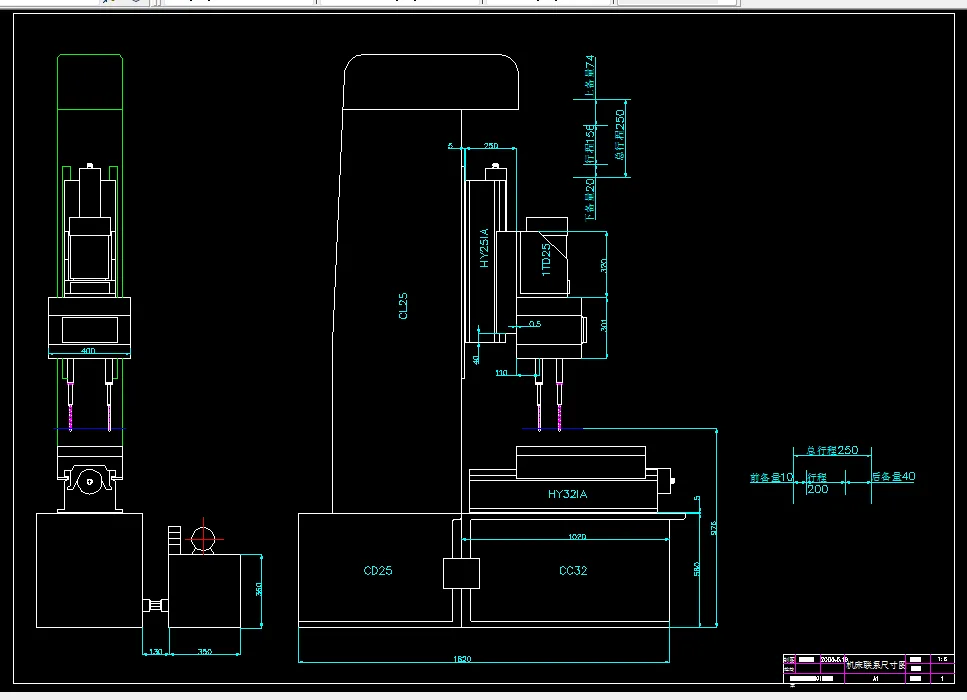Viewport: 967px width, 700px height.
Task: Click the 301 vertical dimension text
Action: [x=604, y=325]
